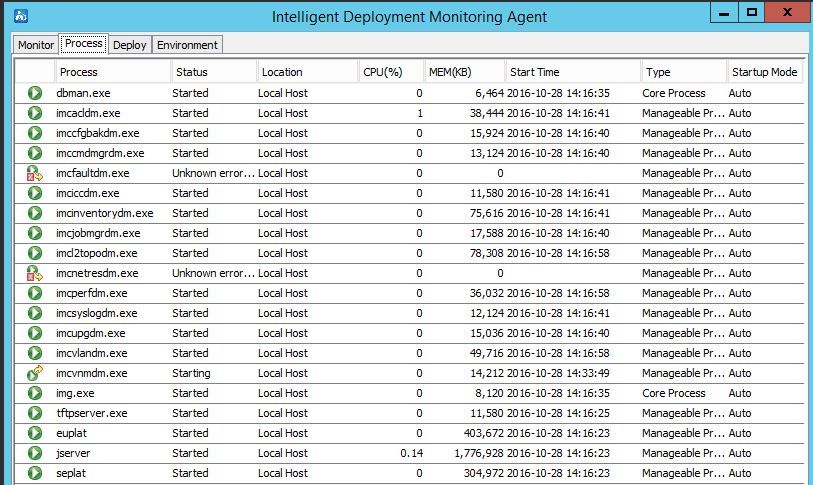Click imcinventorydm.exe memory value 75,616
Screen dimensions: 813x485
pos(486,213)
